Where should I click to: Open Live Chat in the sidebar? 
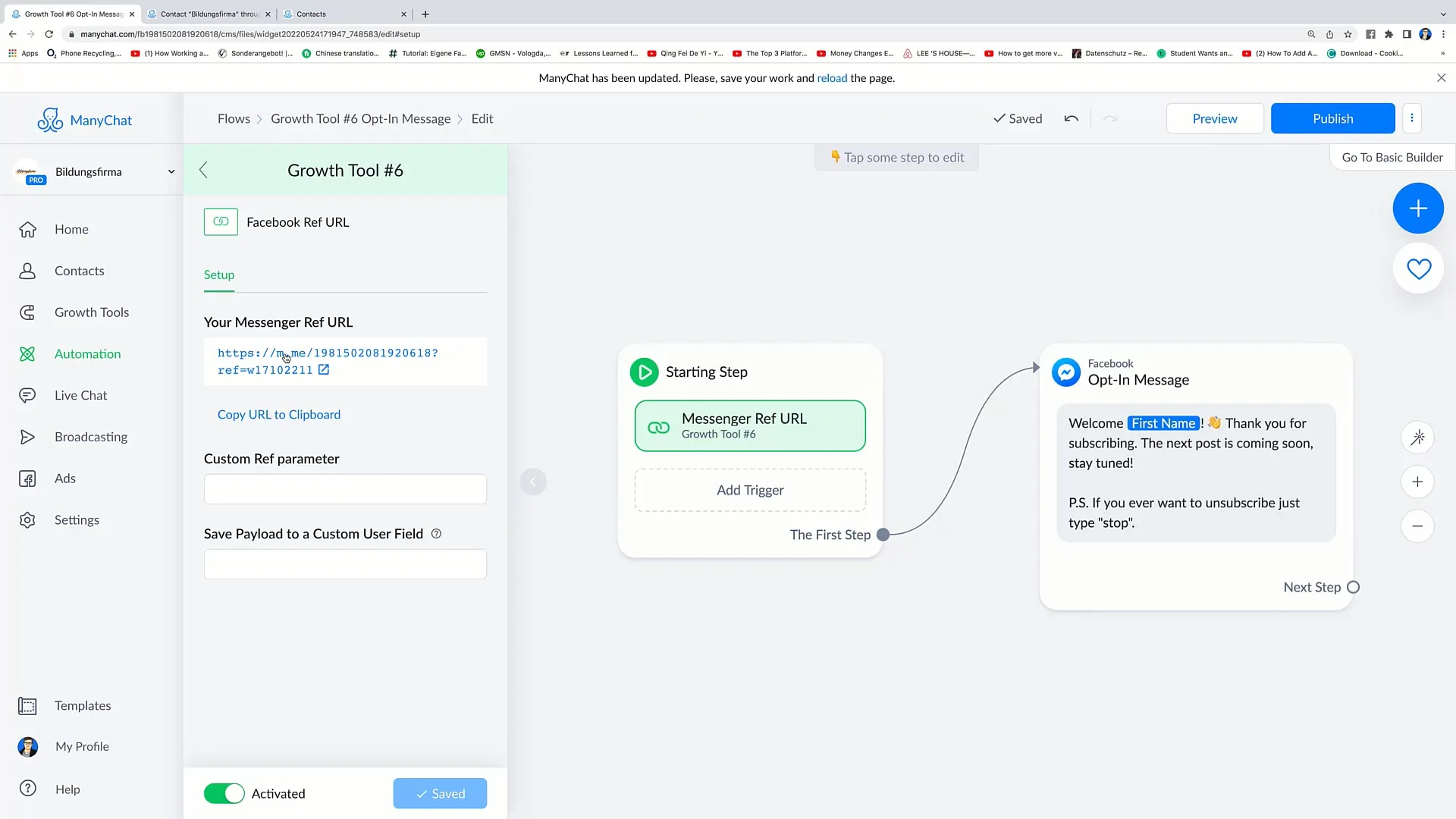[80, 395]
